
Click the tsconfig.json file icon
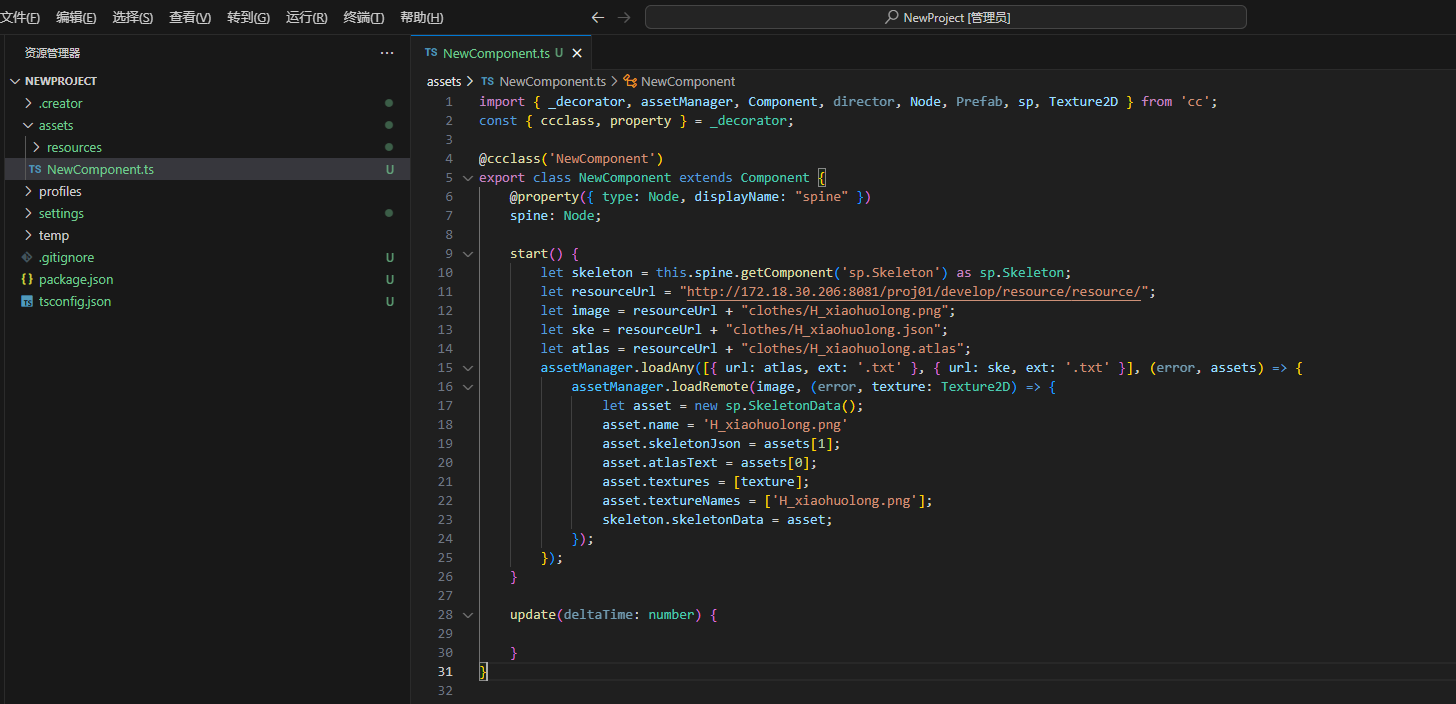(x=27, y=302)
